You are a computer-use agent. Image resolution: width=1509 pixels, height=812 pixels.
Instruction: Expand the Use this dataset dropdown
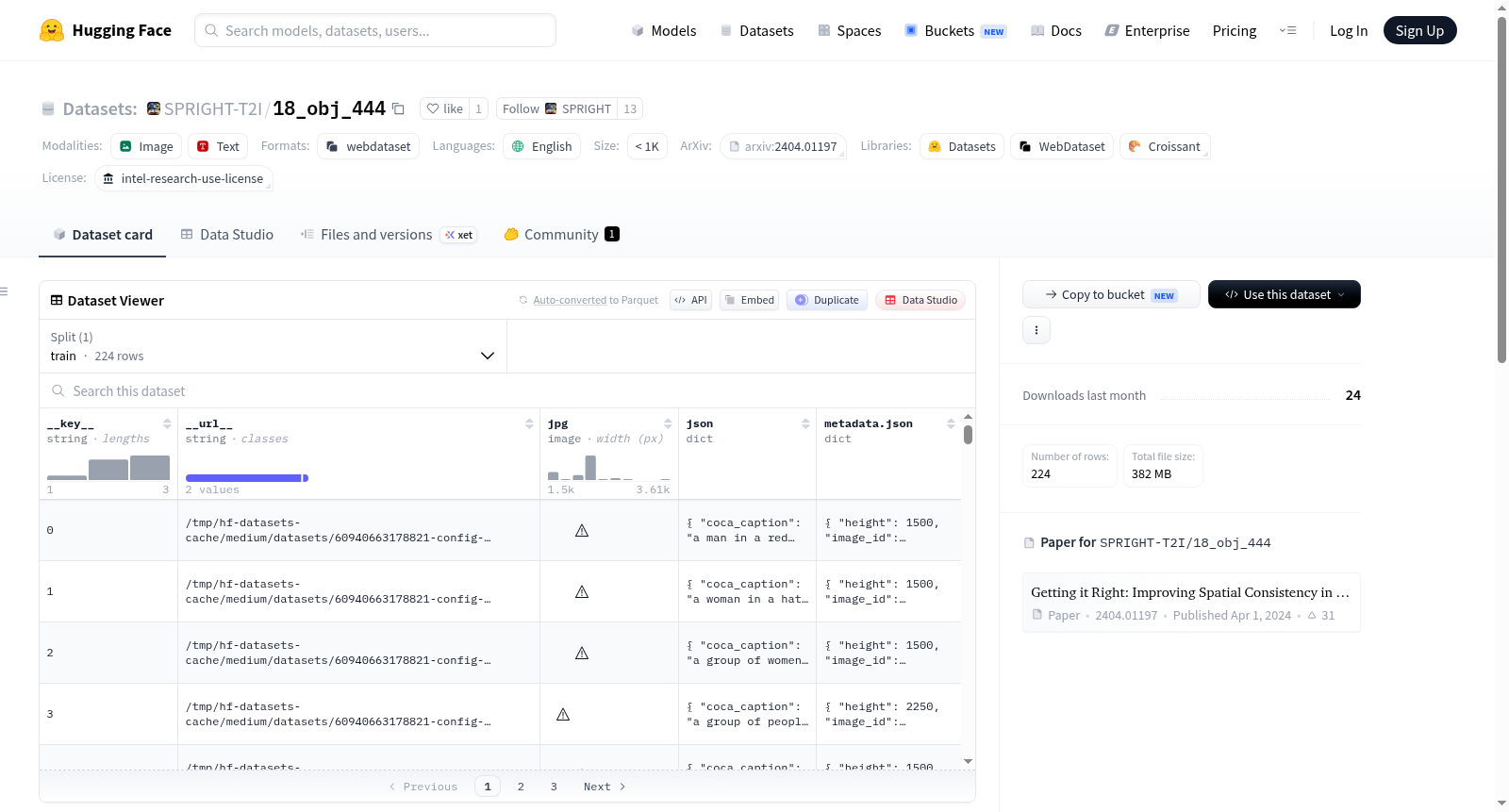pos(1285,294)
